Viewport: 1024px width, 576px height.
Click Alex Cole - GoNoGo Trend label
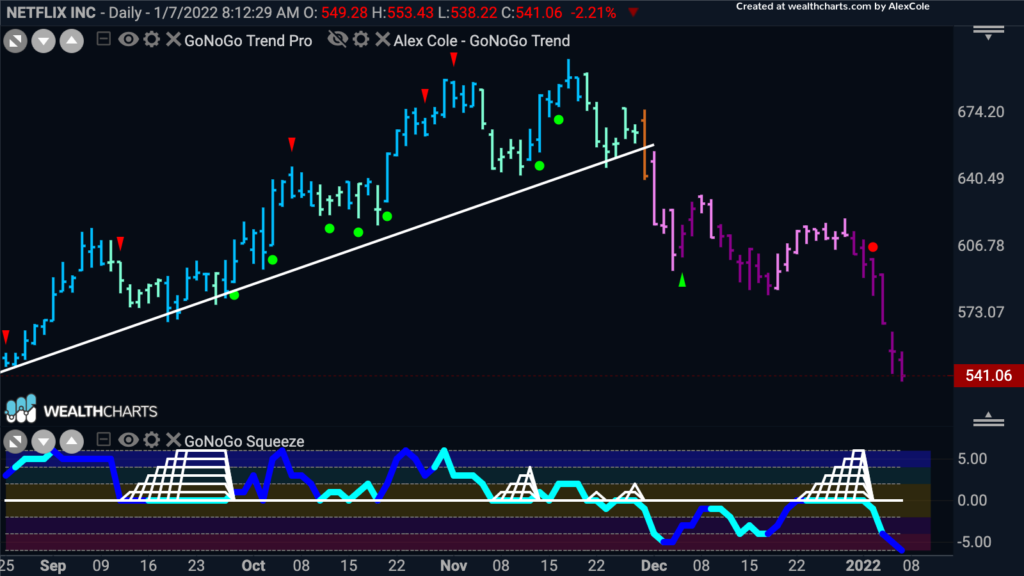point(482,40)
